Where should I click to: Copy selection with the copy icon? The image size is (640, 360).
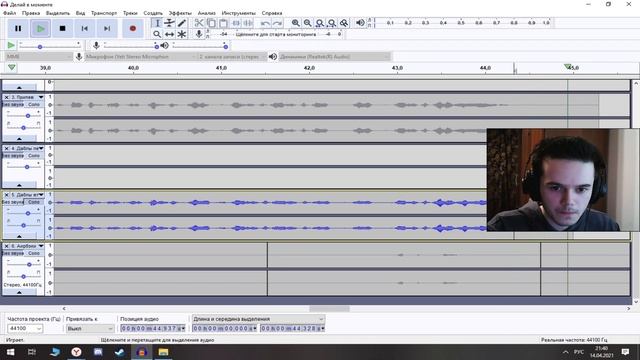(x=211, y=23)
